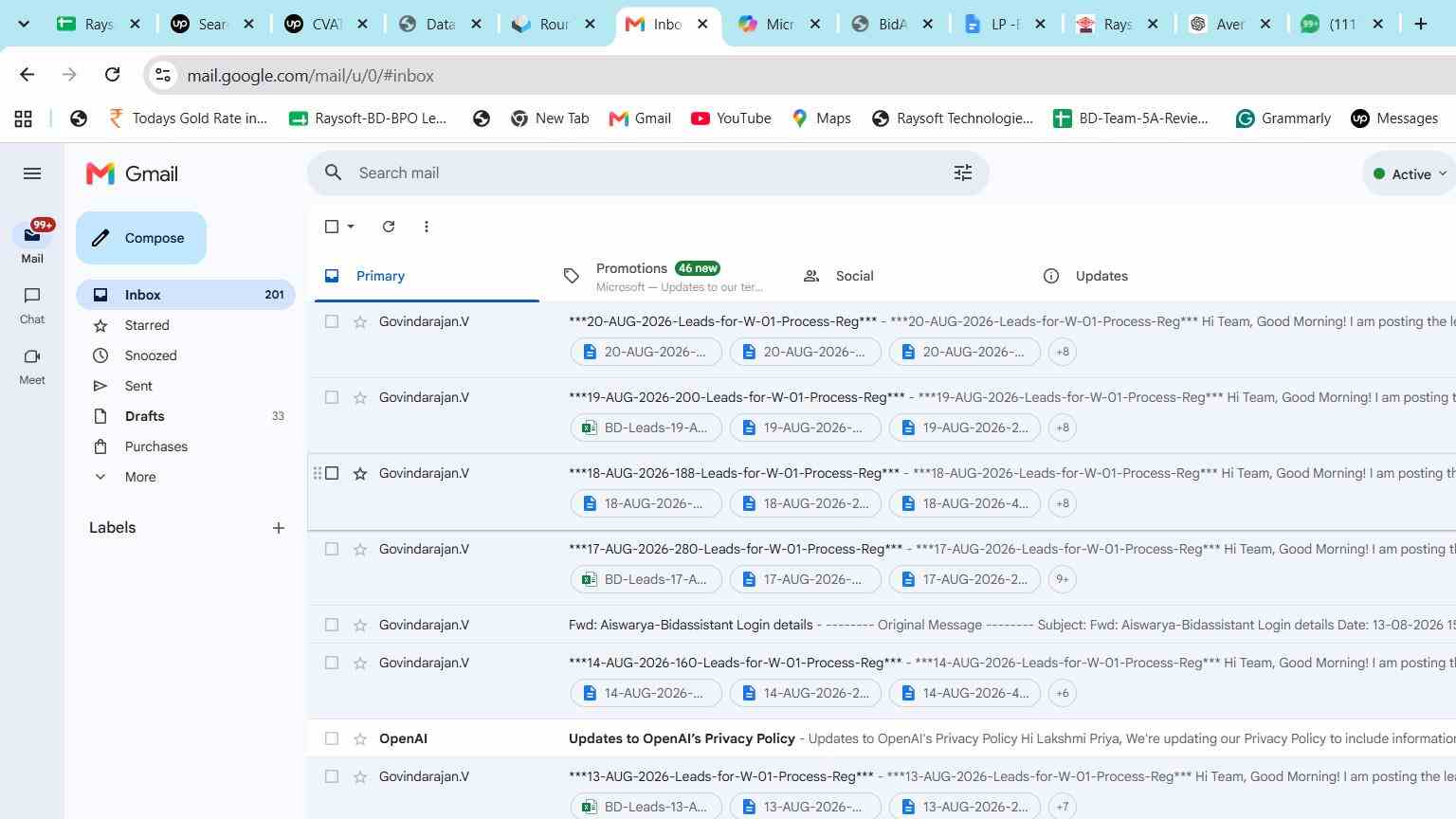Open the Gmail main menu hamburger icon

(32, 173)
